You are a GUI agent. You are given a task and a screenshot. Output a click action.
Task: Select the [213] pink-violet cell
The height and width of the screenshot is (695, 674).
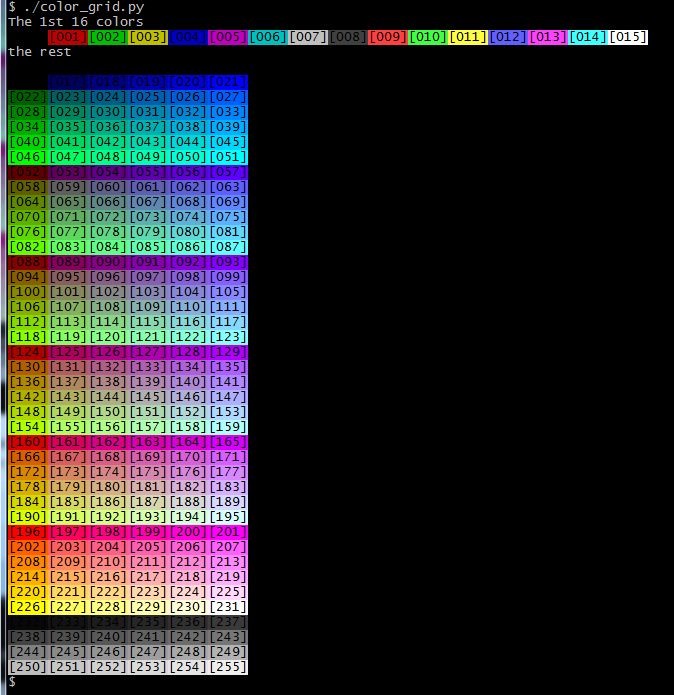coord(228,562)
